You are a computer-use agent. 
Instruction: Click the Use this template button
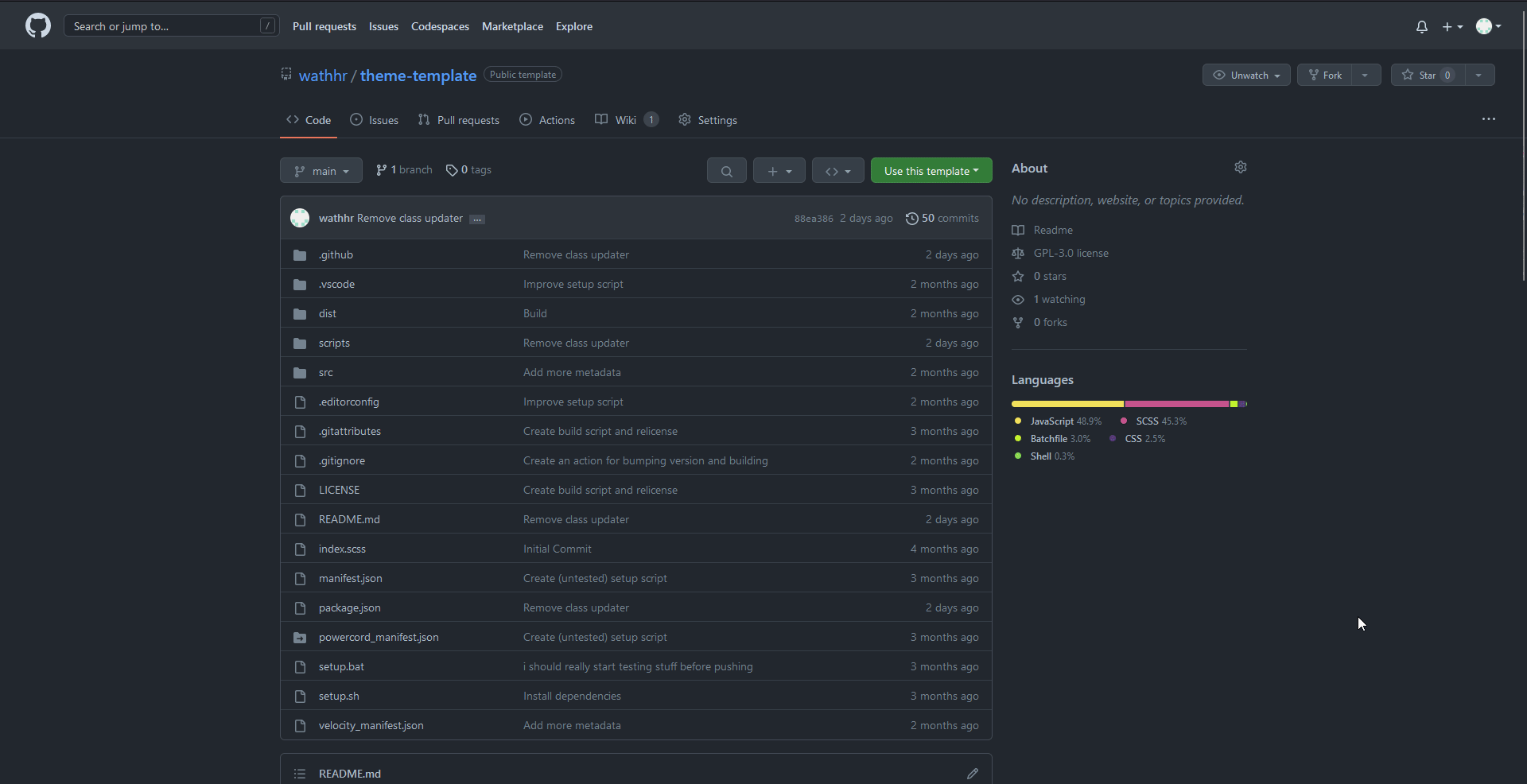[931, 170]
